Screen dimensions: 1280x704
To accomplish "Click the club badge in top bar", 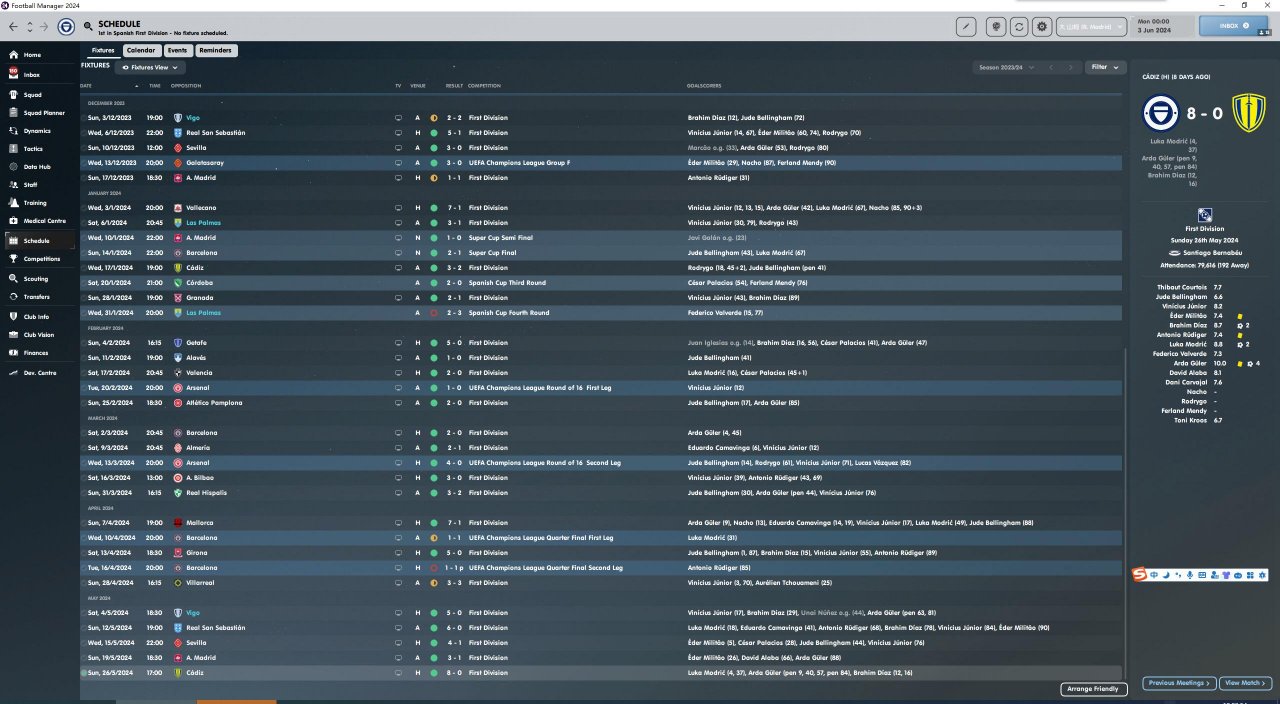I will click(66, 26).
